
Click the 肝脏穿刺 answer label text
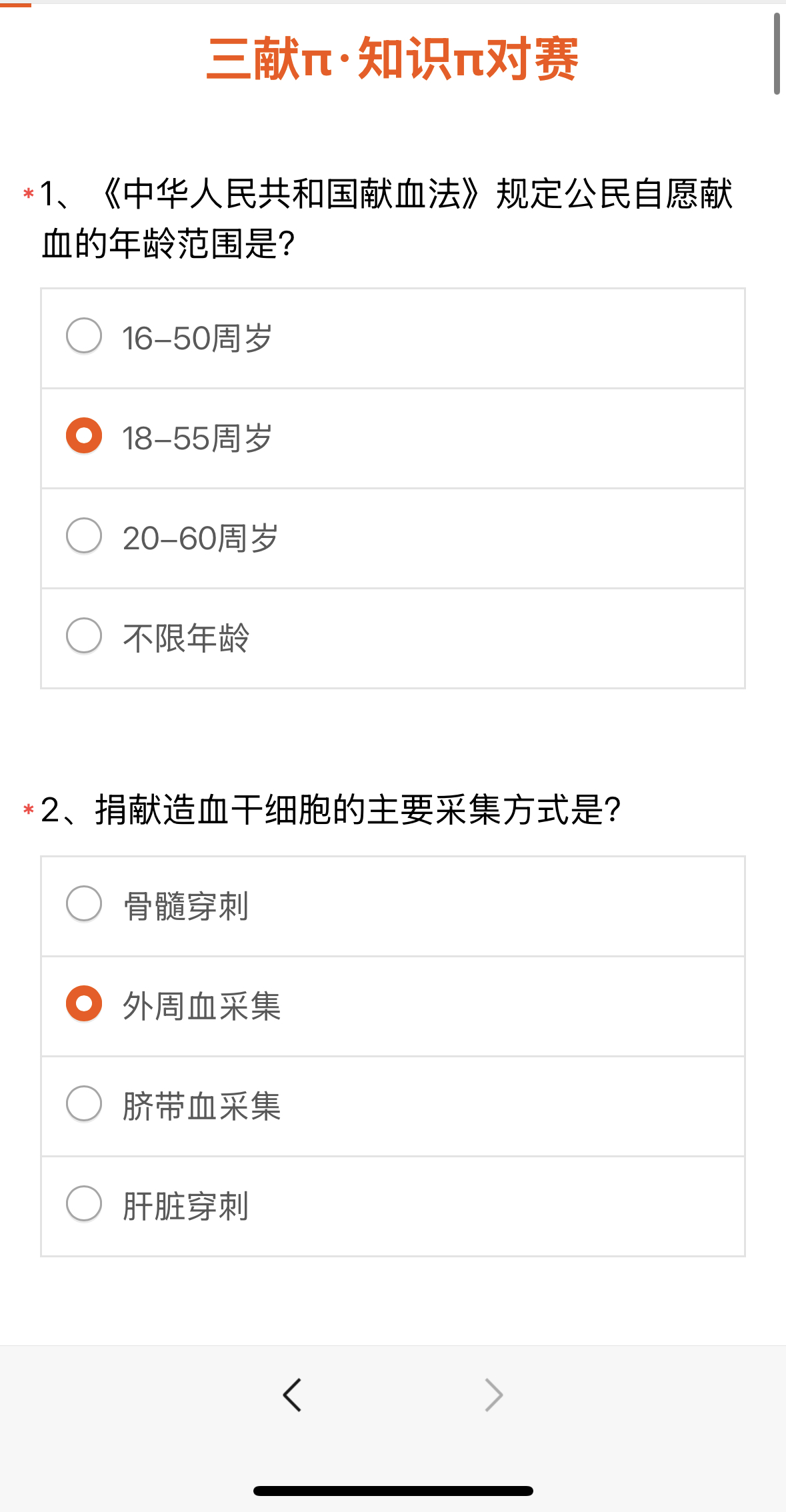(x=186, y=1207)
